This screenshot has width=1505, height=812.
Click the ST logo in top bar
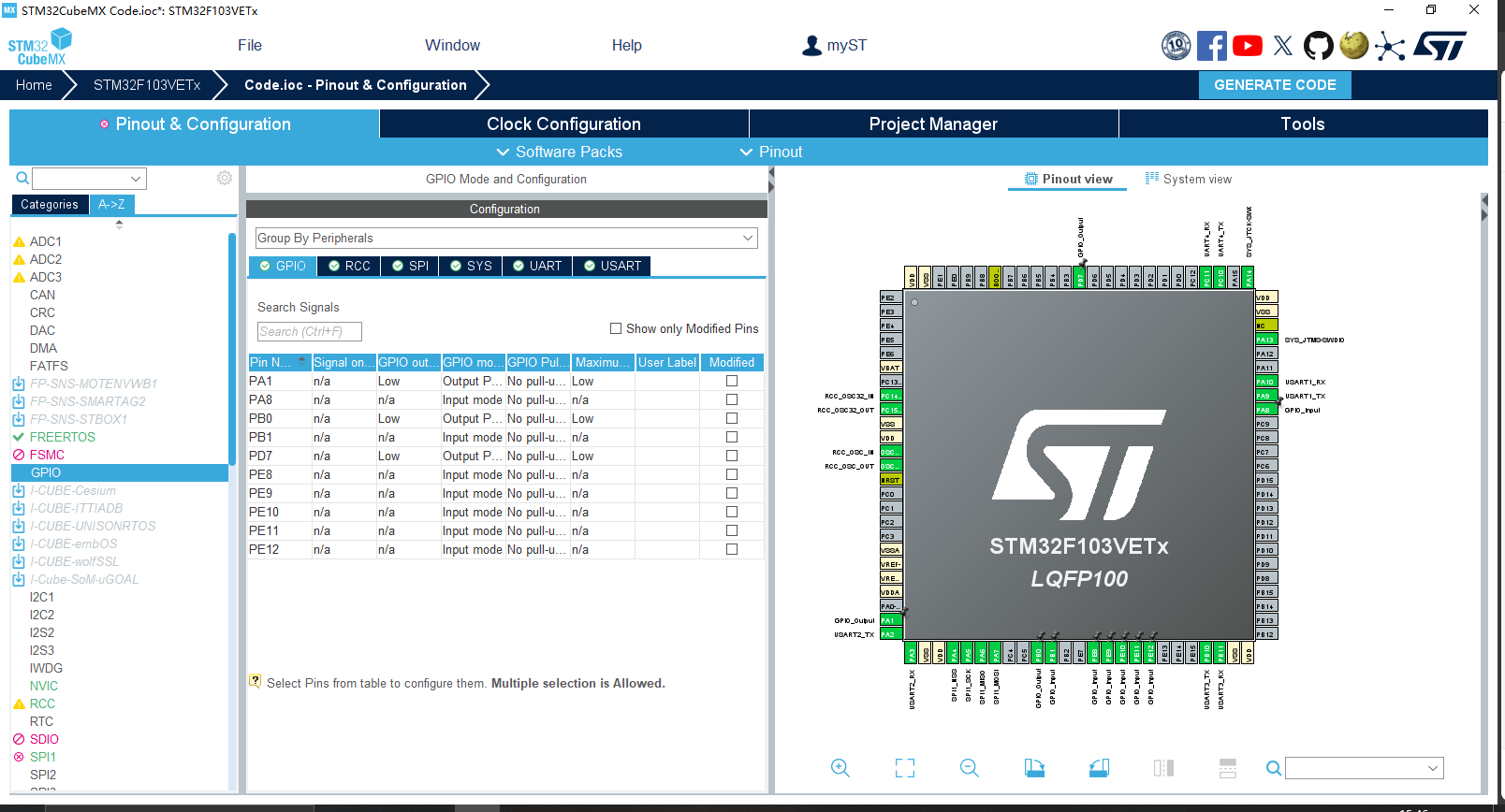(x=1439, y=45)
